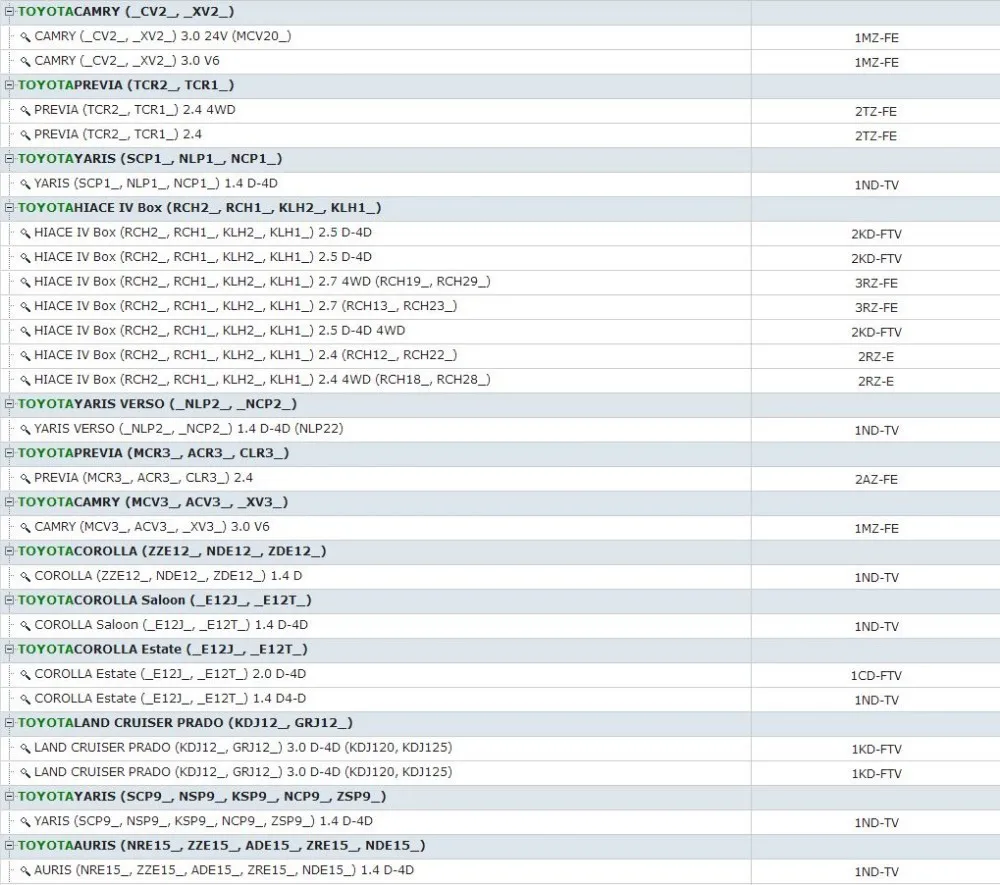Collapse the TOYOTA PREVIA (MCR3_, ACR3_, CLR3_) group
The image size is (1000, 885).
click(x=10, y=453)
